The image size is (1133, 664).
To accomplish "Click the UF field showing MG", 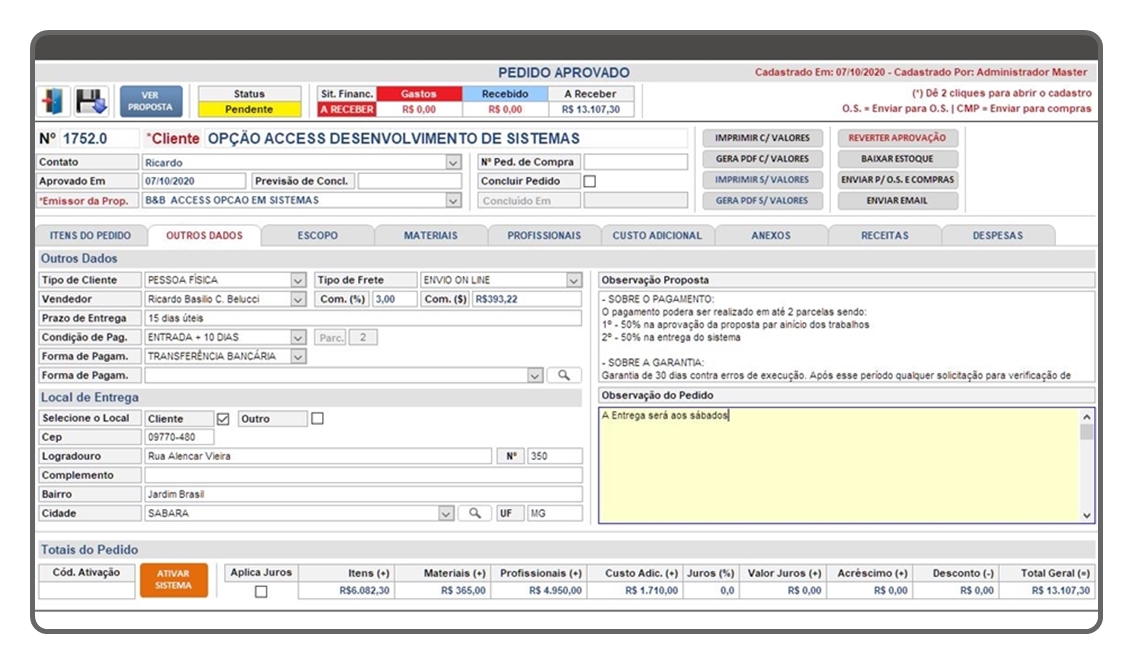I will pyautogui.click(x=555, y=513).
